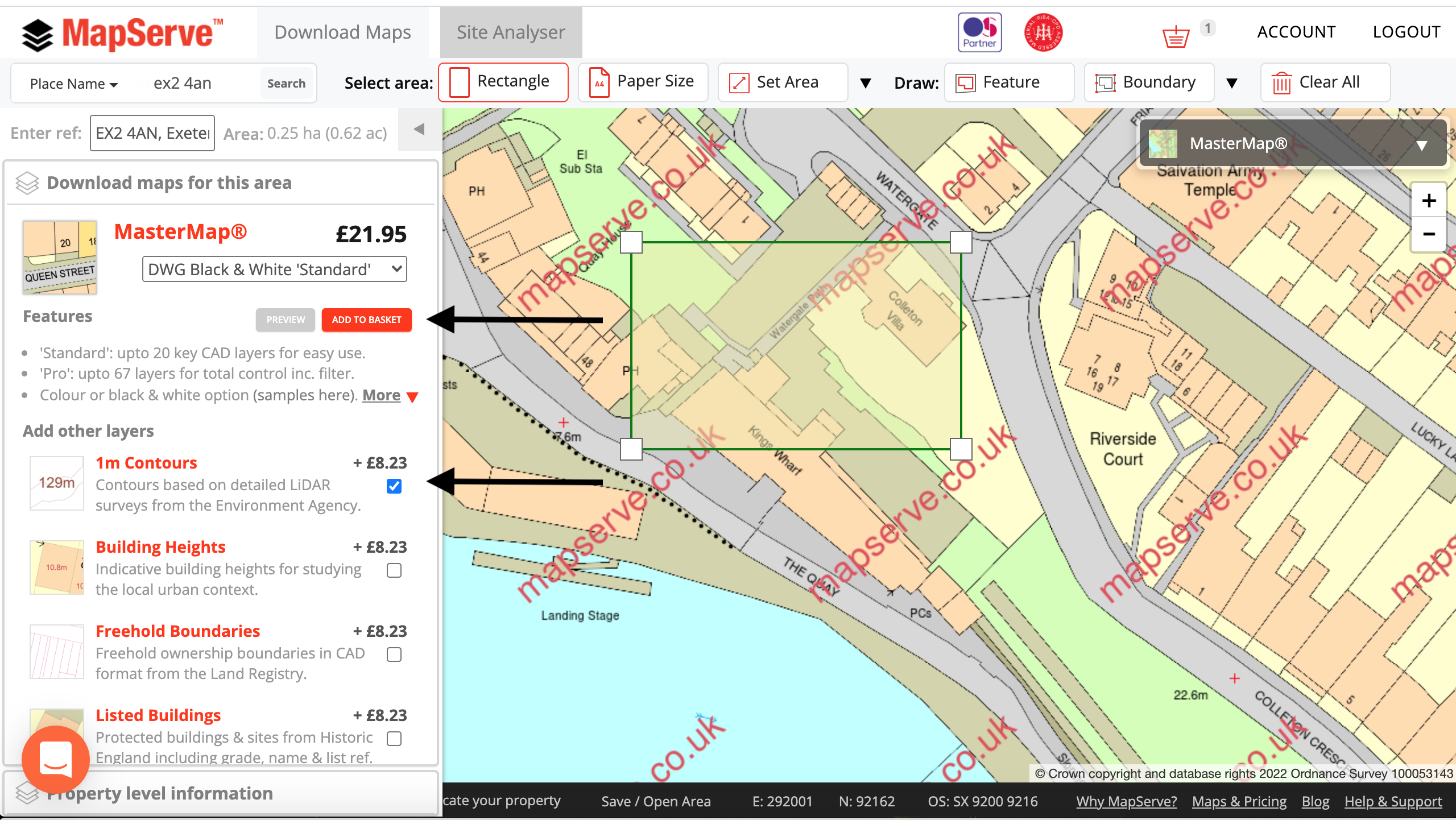Screen dimensions: 1456x820
Task: Open the MasterMap base layer dropdown
Action: tap(1292, 144)
